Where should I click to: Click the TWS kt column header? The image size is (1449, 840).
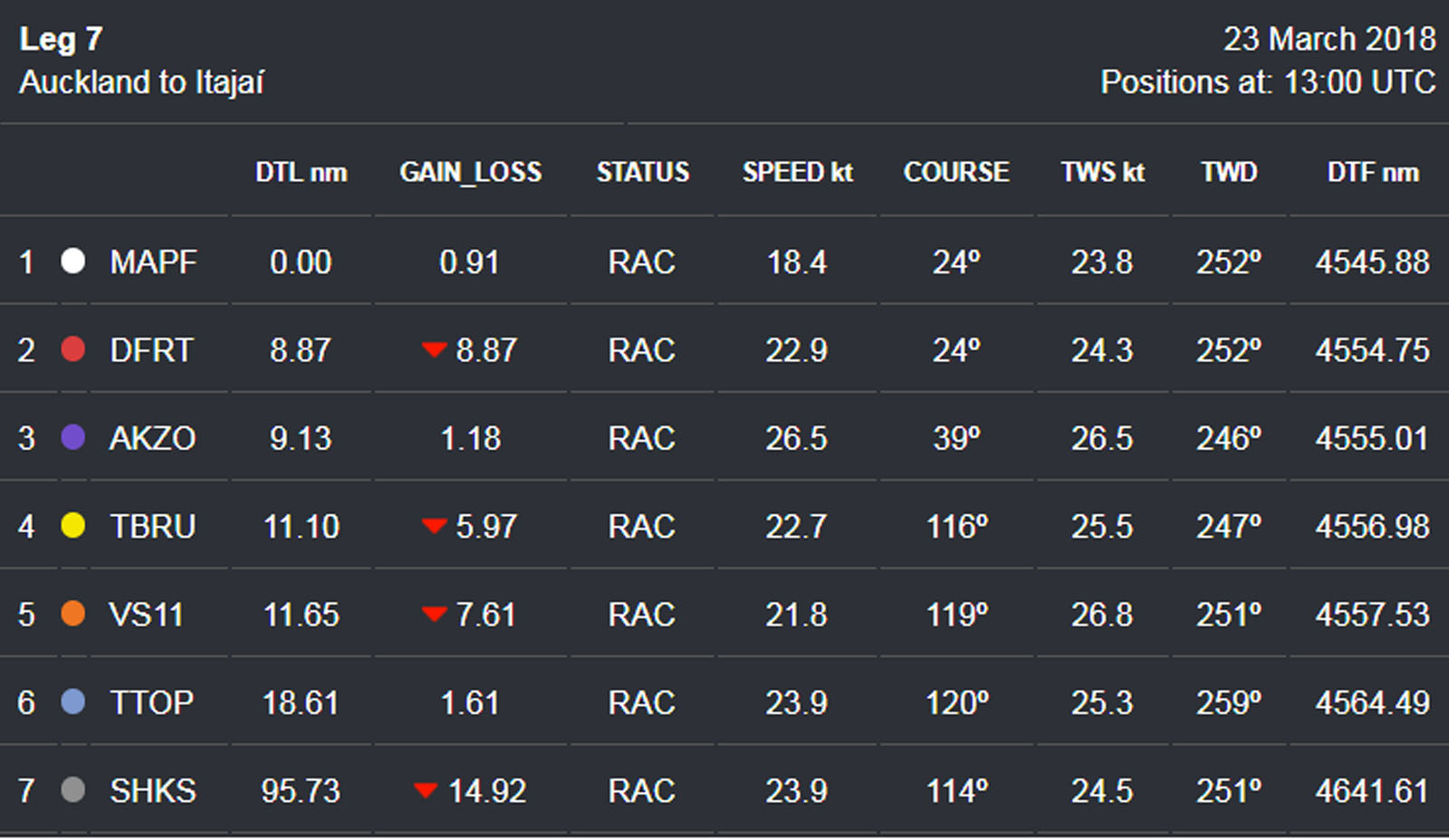(x=1102, y=172)
